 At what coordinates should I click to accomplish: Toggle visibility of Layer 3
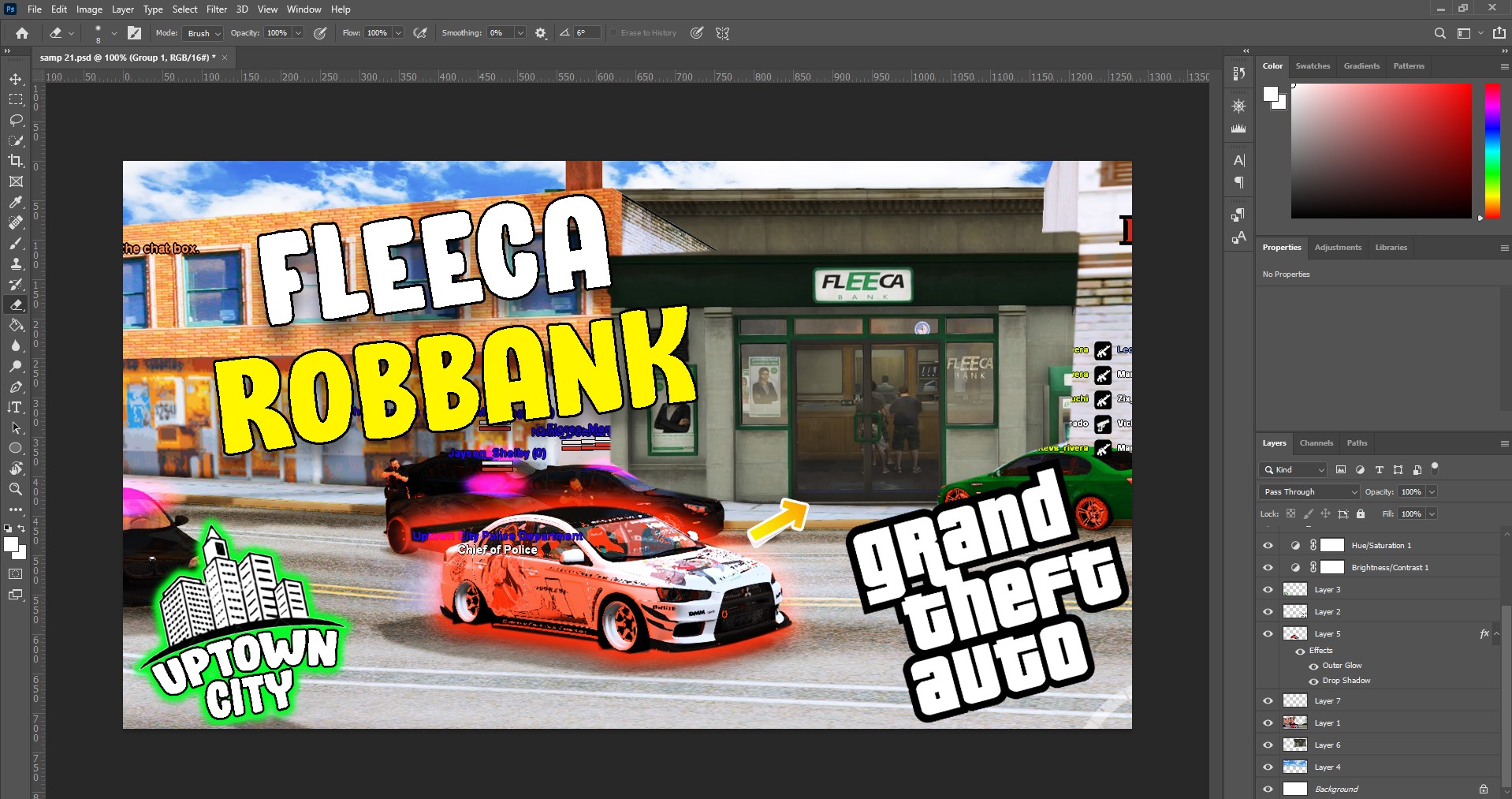coord(1268,590)
